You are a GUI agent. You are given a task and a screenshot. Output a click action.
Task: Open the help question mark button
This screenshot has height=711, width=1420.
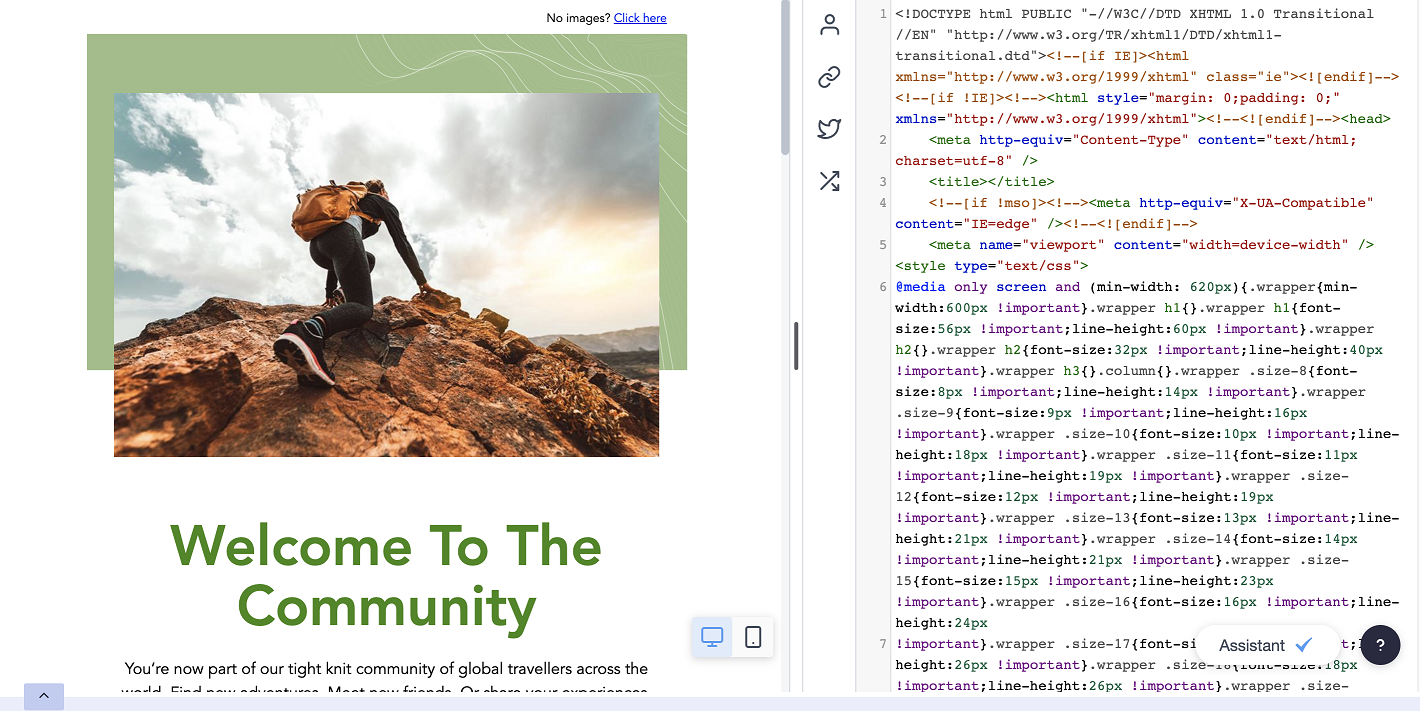tap(1380, 645)
